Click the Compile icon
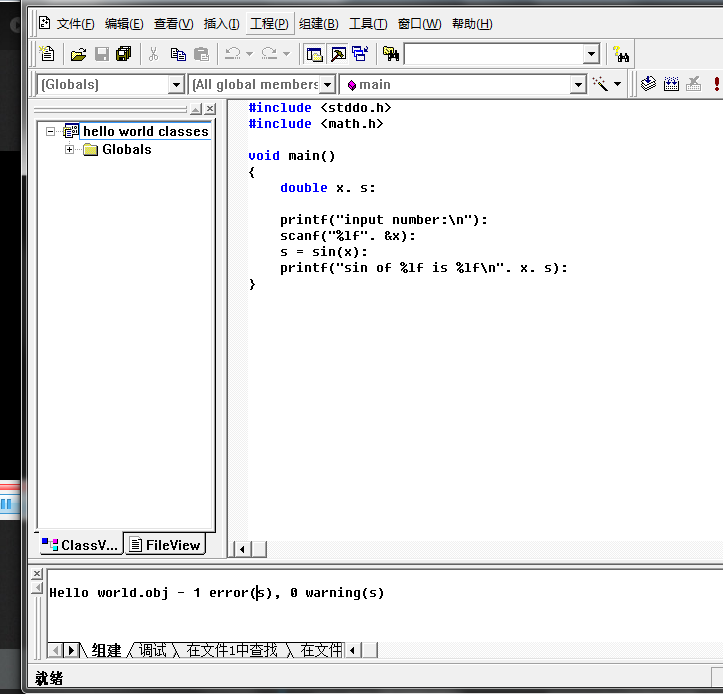723x694 pixels. [x=648, y=84]
